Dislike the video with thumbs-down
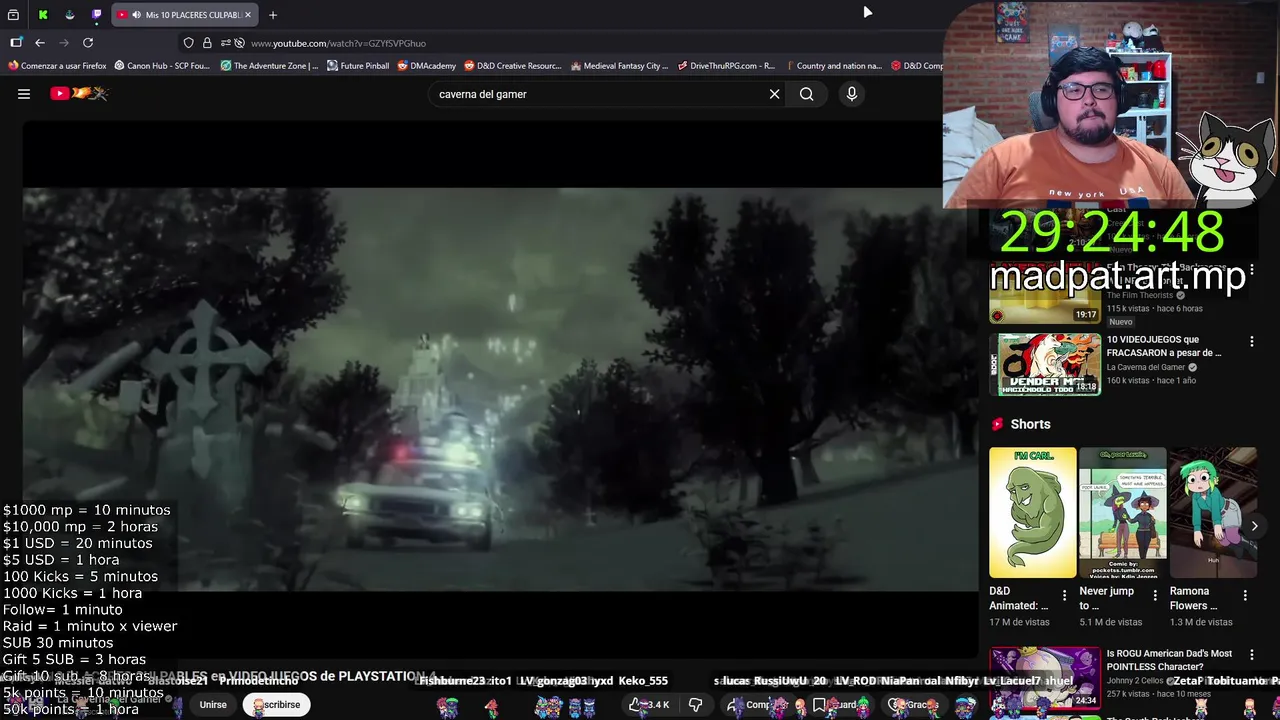 coord(695,705)
